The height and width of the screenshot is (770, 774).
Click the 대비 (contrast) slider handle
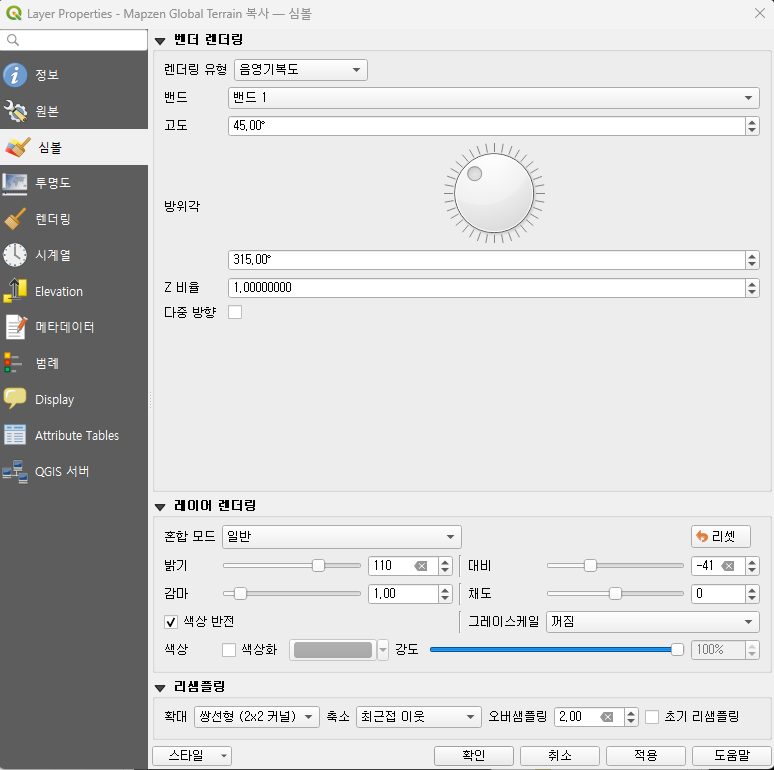[590, 566]
